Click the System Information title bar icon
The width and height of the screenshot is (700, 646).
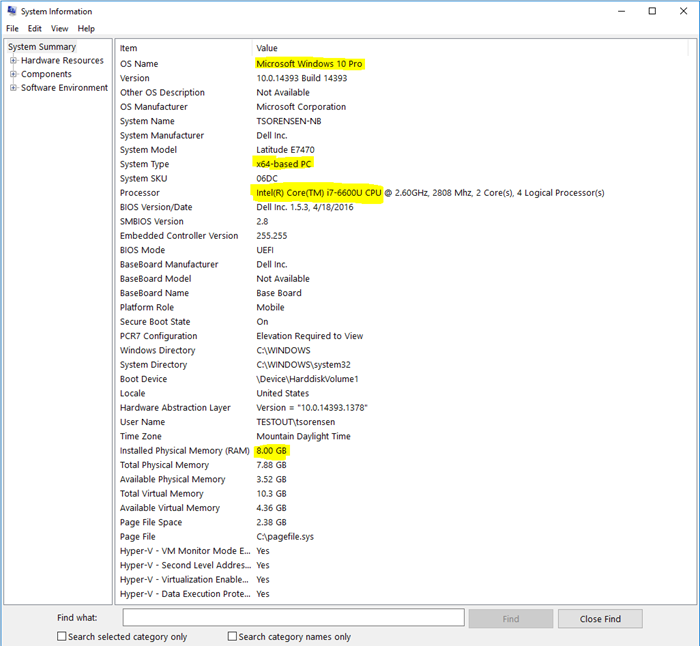(x=12, y=11)
